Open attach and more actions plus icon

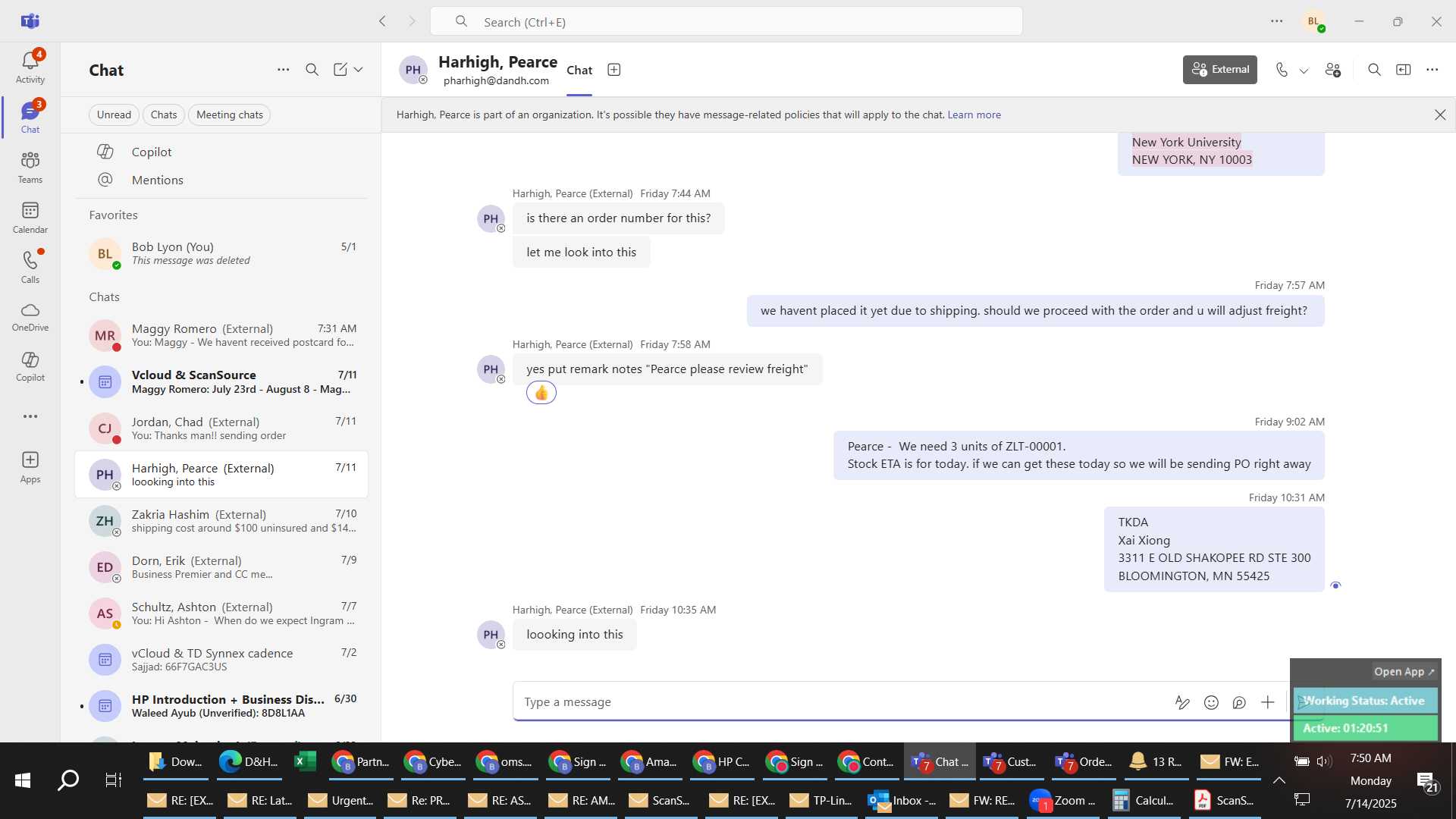[1268, 702]
